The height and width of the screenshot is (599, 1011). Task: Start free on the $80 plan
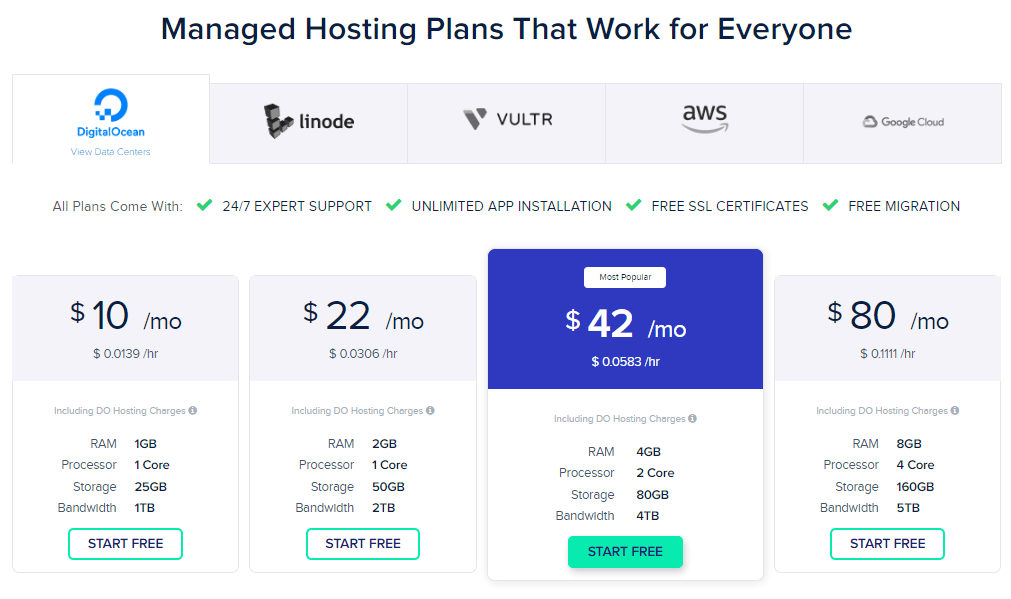(887, 544)
